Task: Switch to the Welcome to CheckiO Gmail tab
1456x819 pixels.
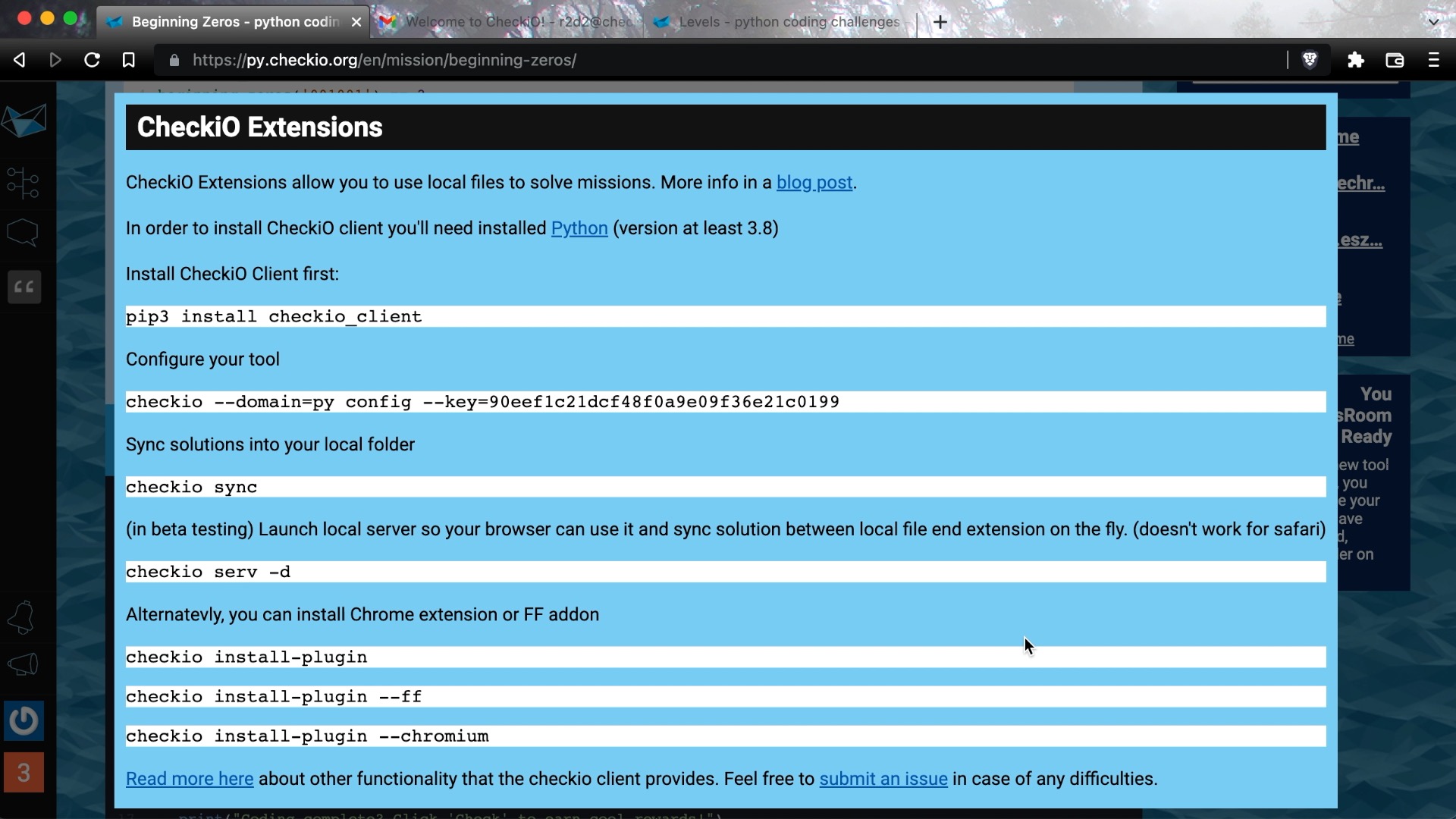Action: click(x=507, y=22)
